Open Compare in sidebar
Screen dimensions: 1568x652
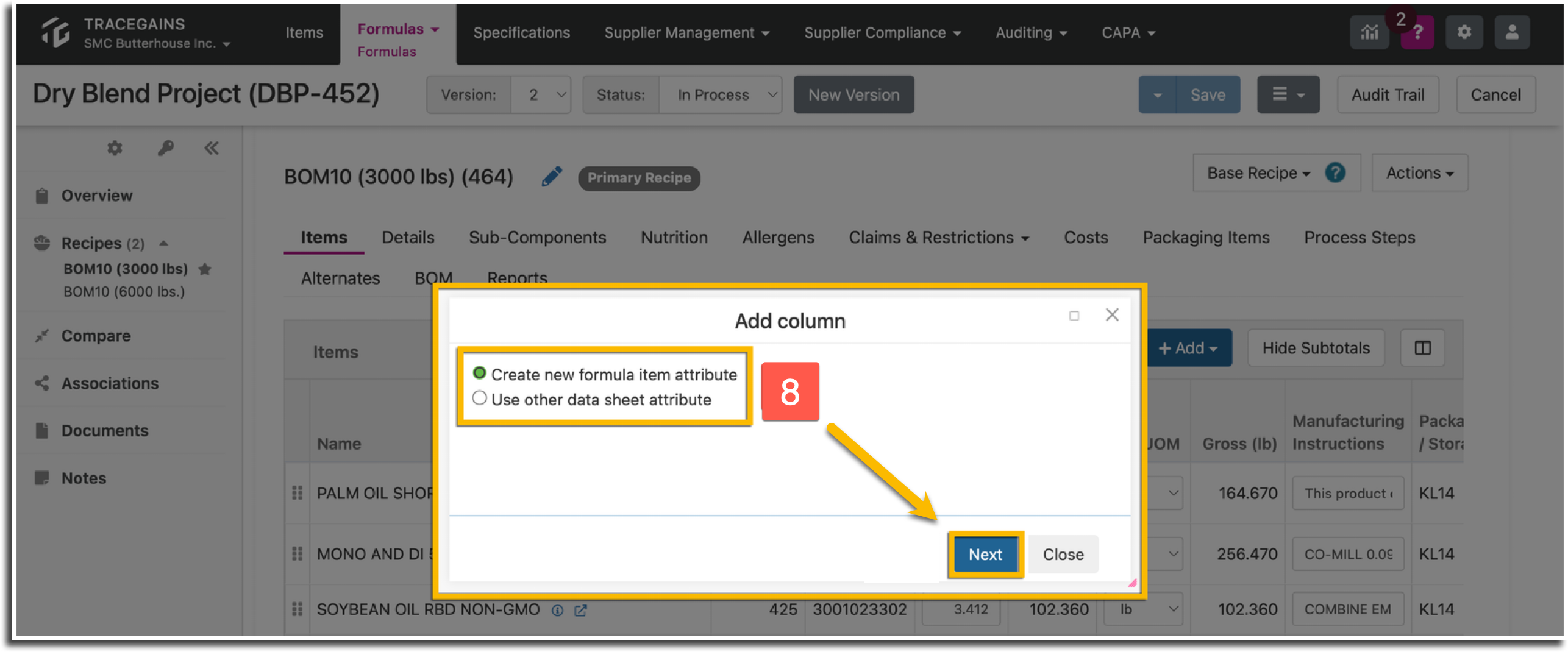point(96,336)
